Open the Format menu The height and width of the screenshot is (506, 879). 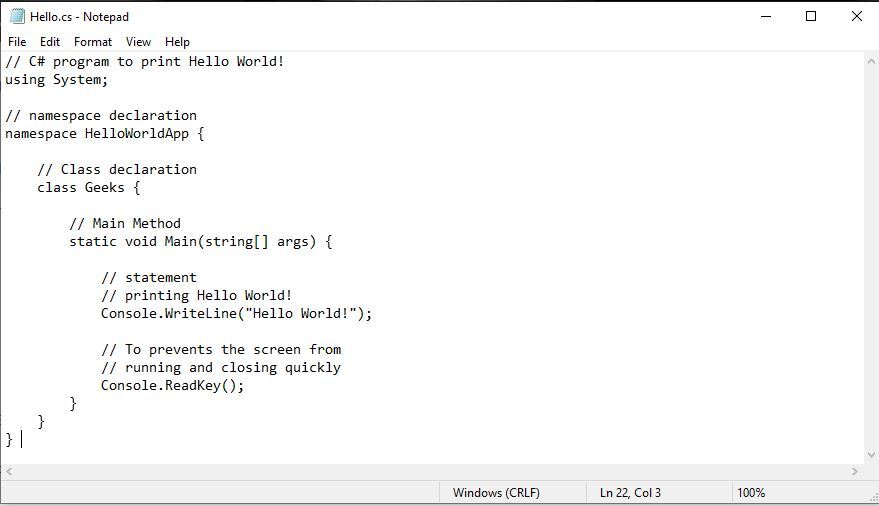point(93,42)
